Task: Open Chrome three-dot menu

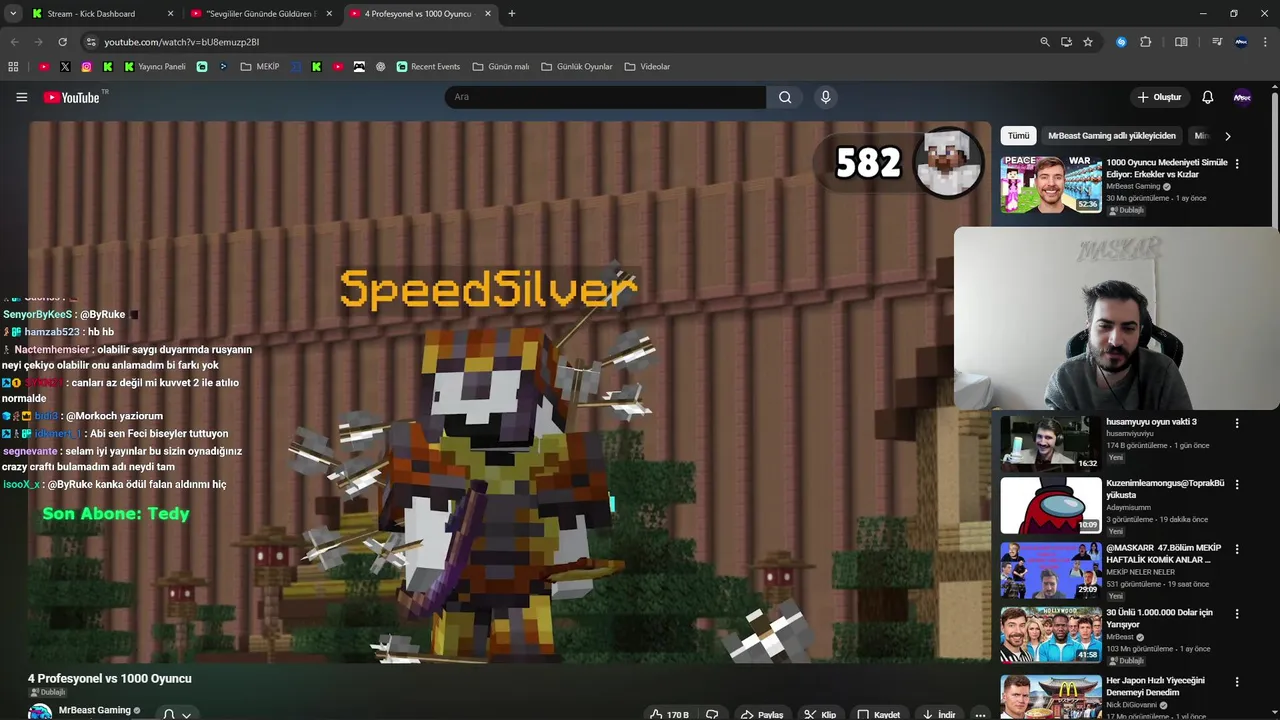Action: [x=1265, y=42]
